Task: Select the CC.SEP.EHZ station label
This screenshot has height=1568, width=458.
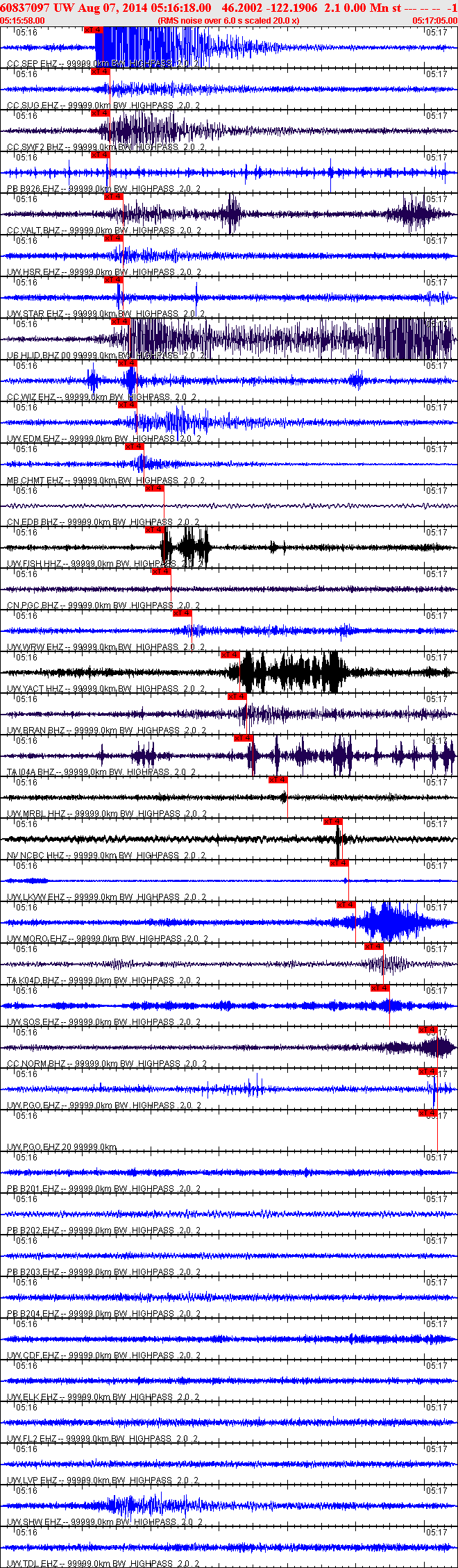Action: [x=103, y=64]
